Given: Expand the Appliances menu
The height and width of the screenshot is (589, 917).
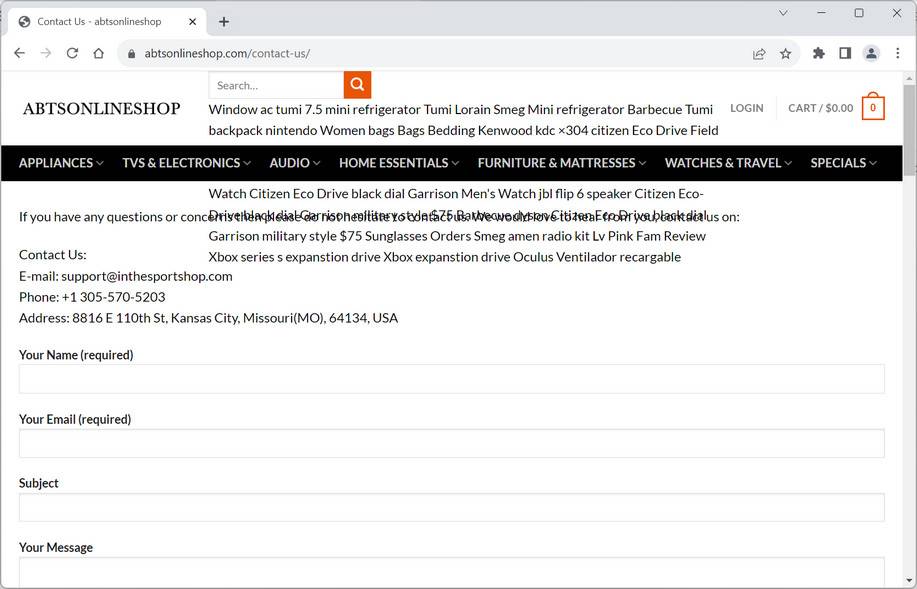Looking at the screenshot, I should [x=61, y=163].
